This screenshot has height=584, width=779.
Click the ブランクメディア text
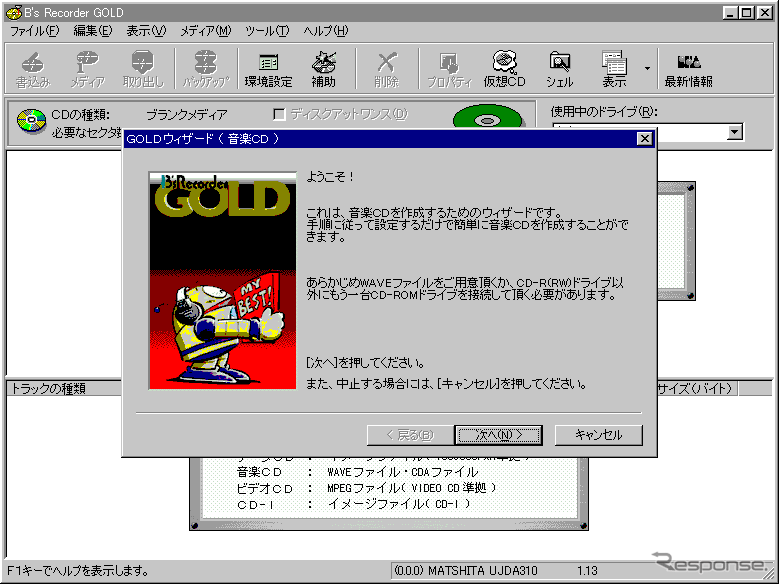click(186, 115)
